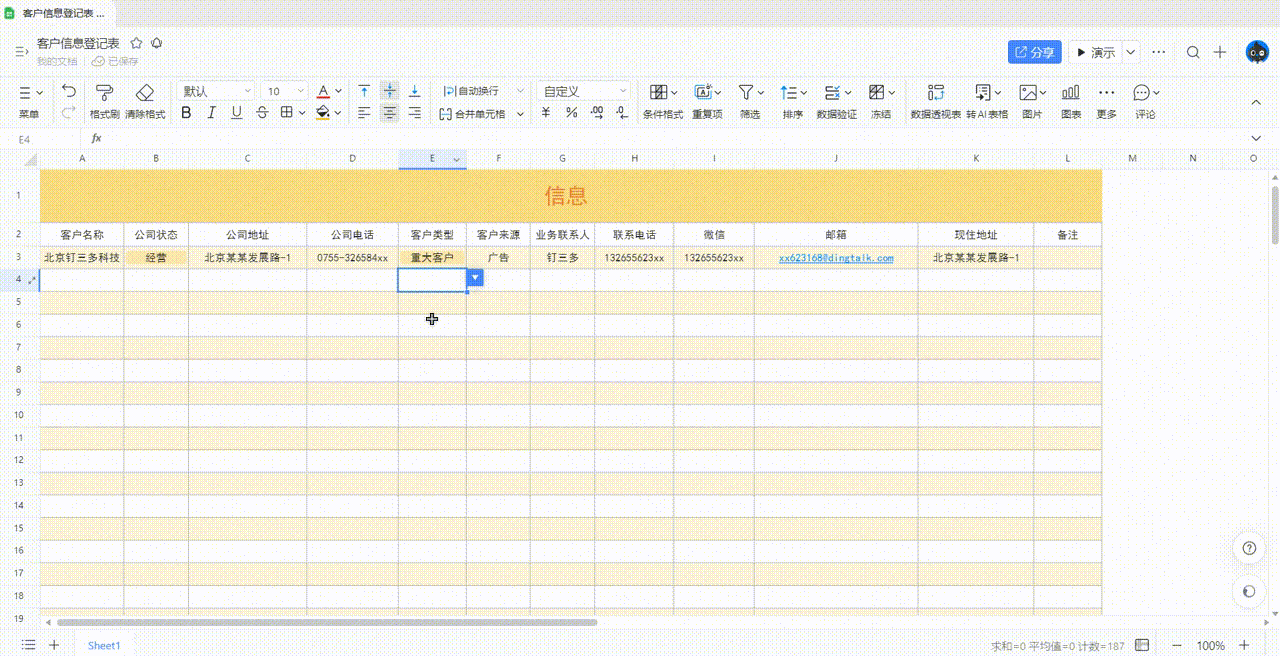Open fill color dropdown arrow
The image size is (1280, 656).
point(338,113)
